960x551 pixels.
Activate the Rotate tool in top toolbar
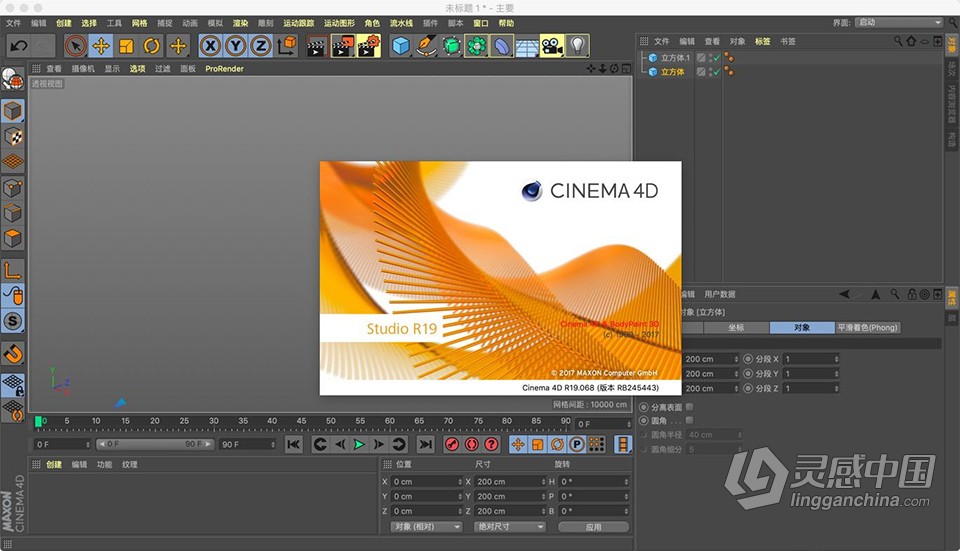pyautogui.click(x=151, y=46)
